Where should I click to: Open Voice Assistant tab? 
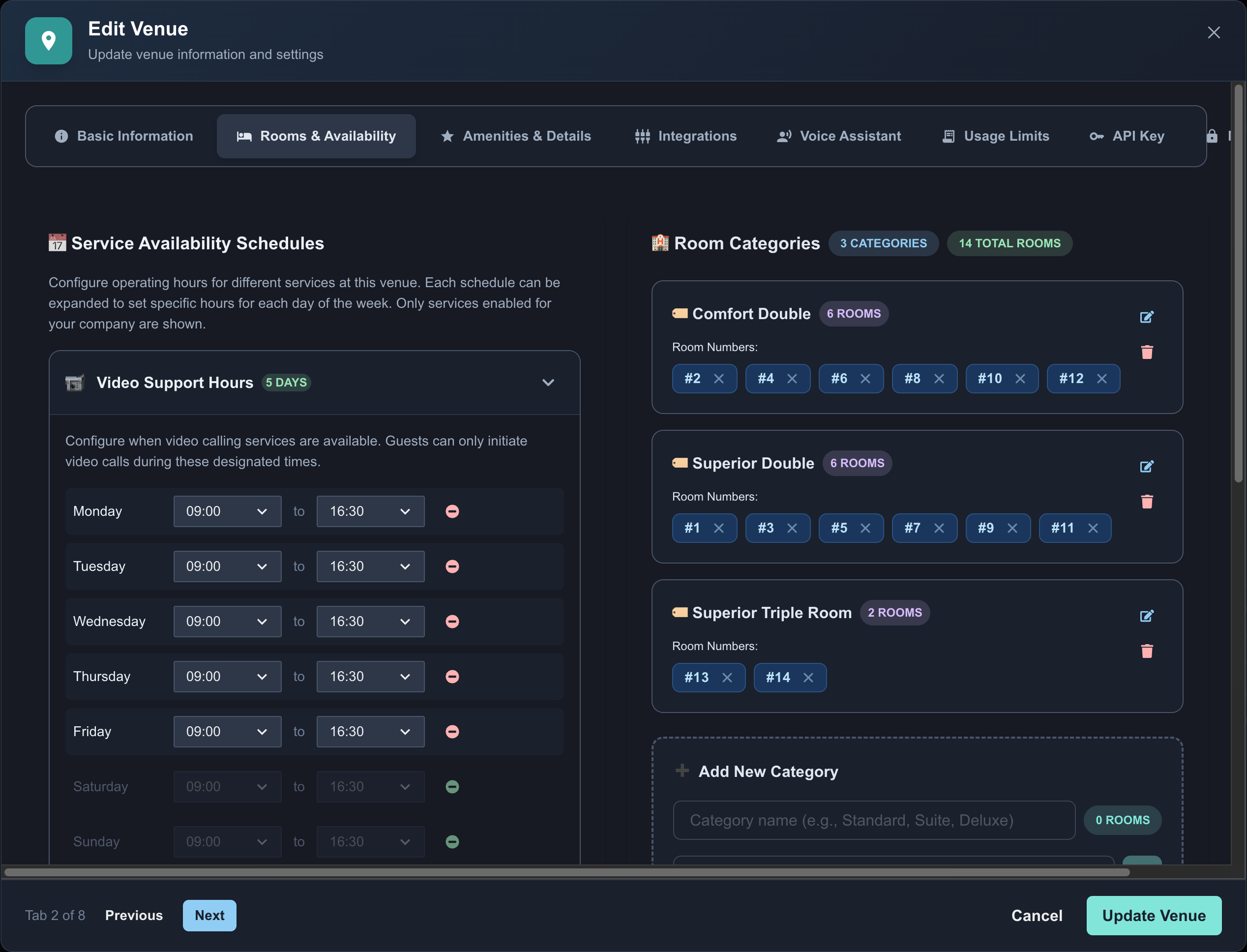point(838,136)
